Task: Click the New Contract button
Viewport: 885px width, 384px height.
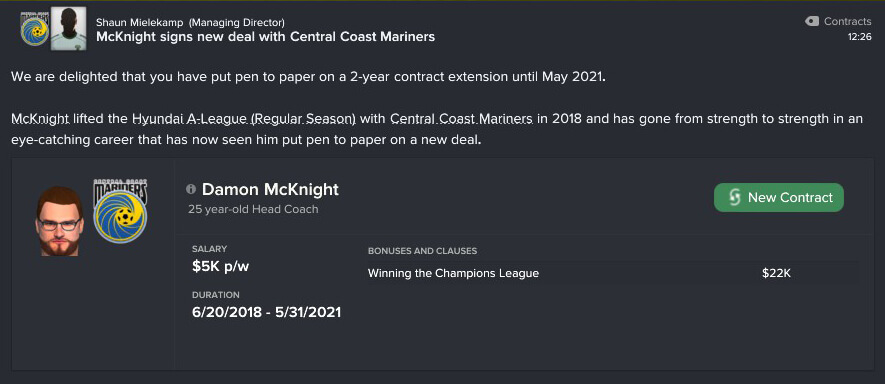Action: 778,198
